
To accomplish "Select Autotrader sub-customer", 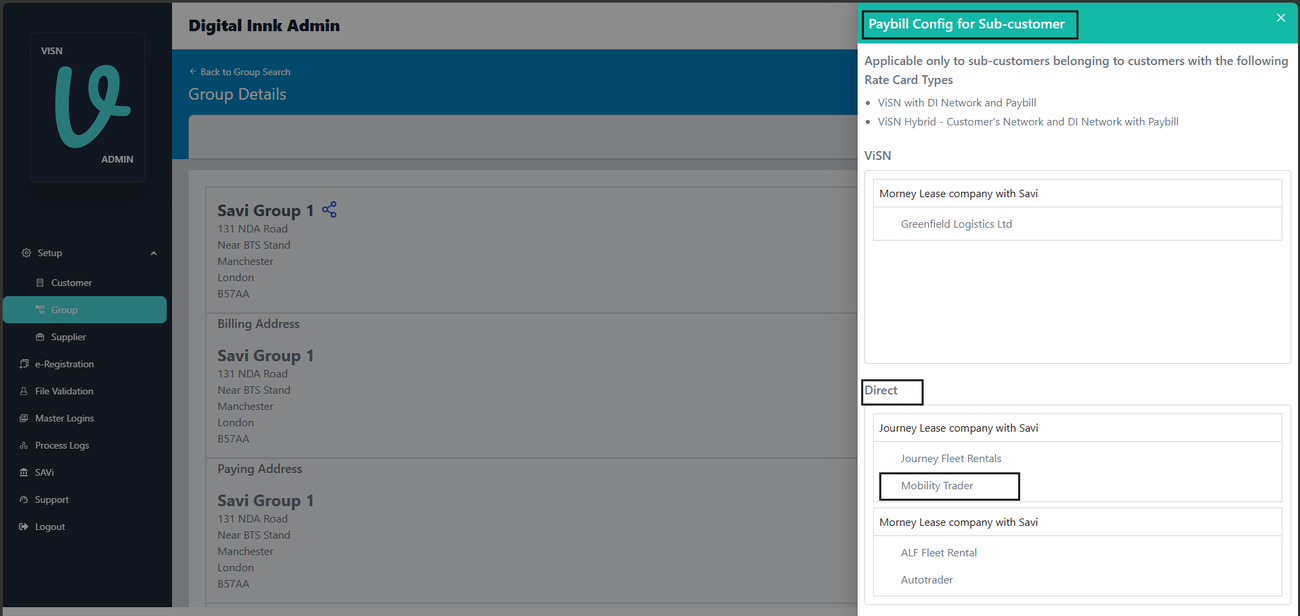I will pos(927,579).
